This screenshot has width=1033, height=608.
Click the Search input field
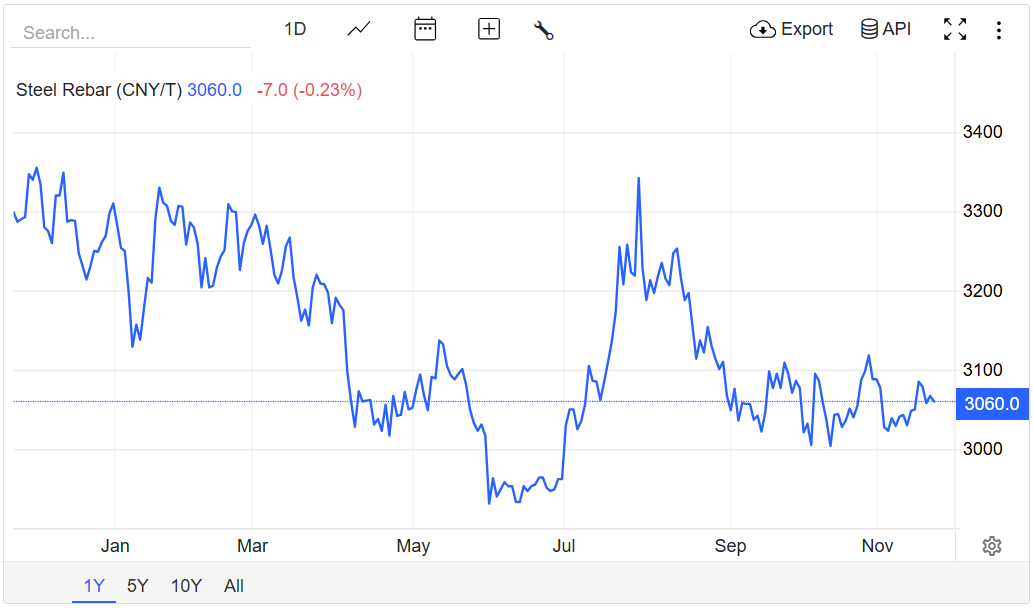coord(130,33)
